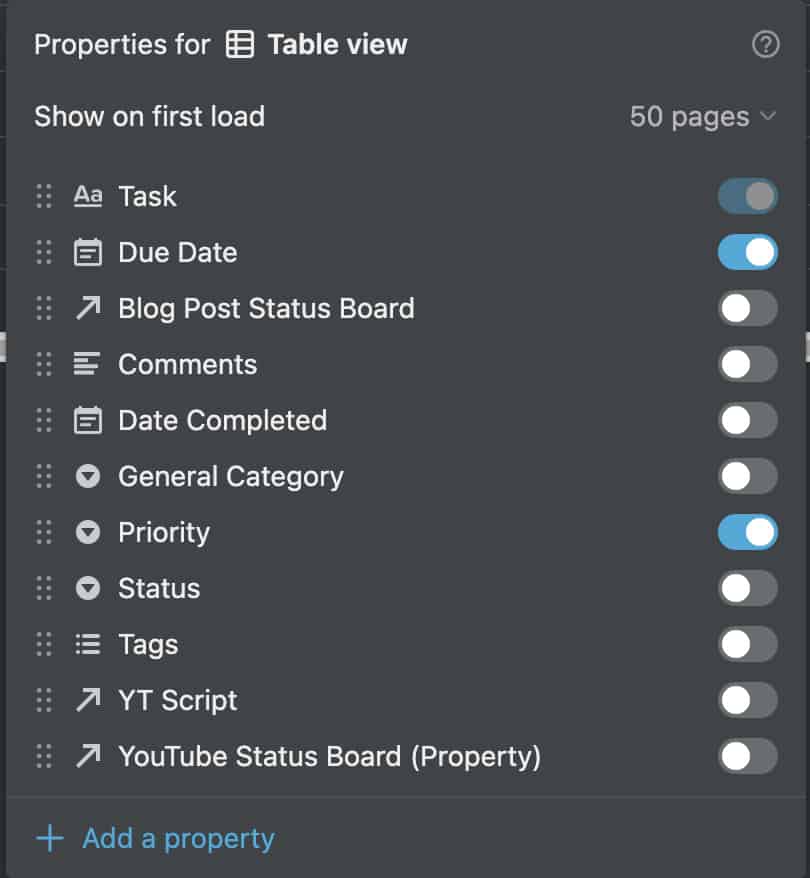Show the Comments column with its toggle

click(747, 364)
